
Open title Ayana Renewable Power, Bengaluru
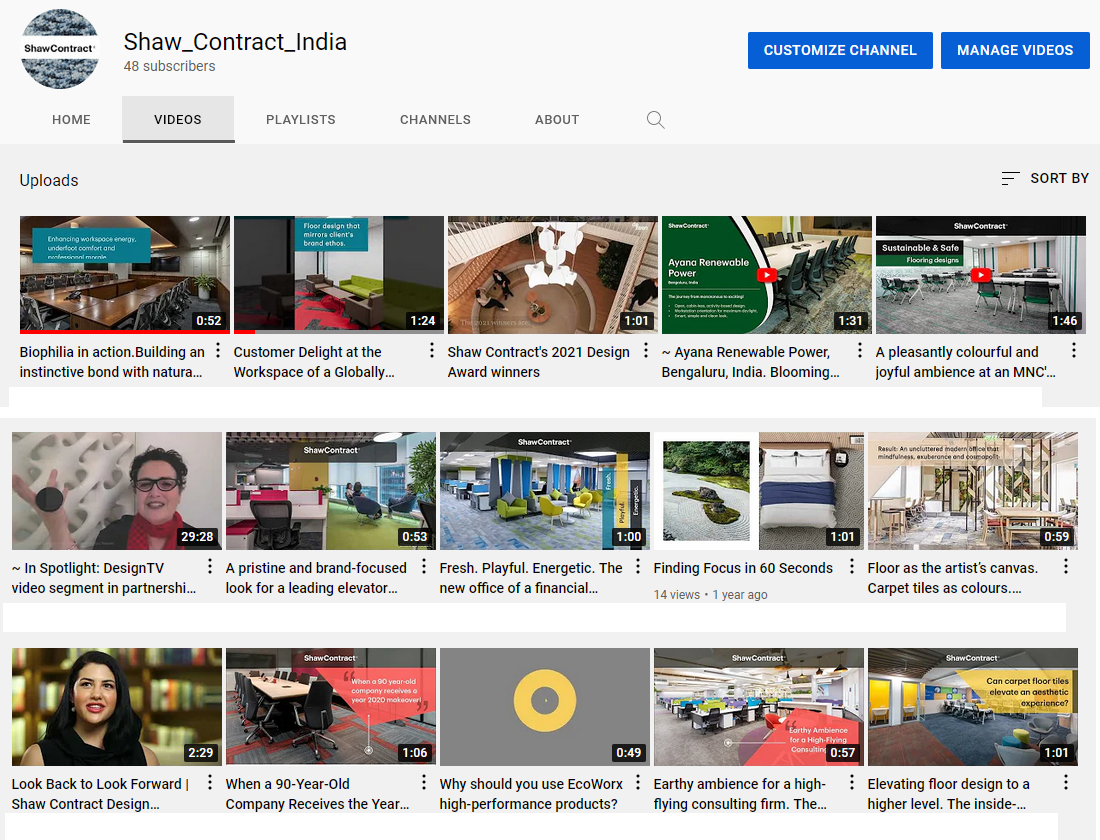750,362
